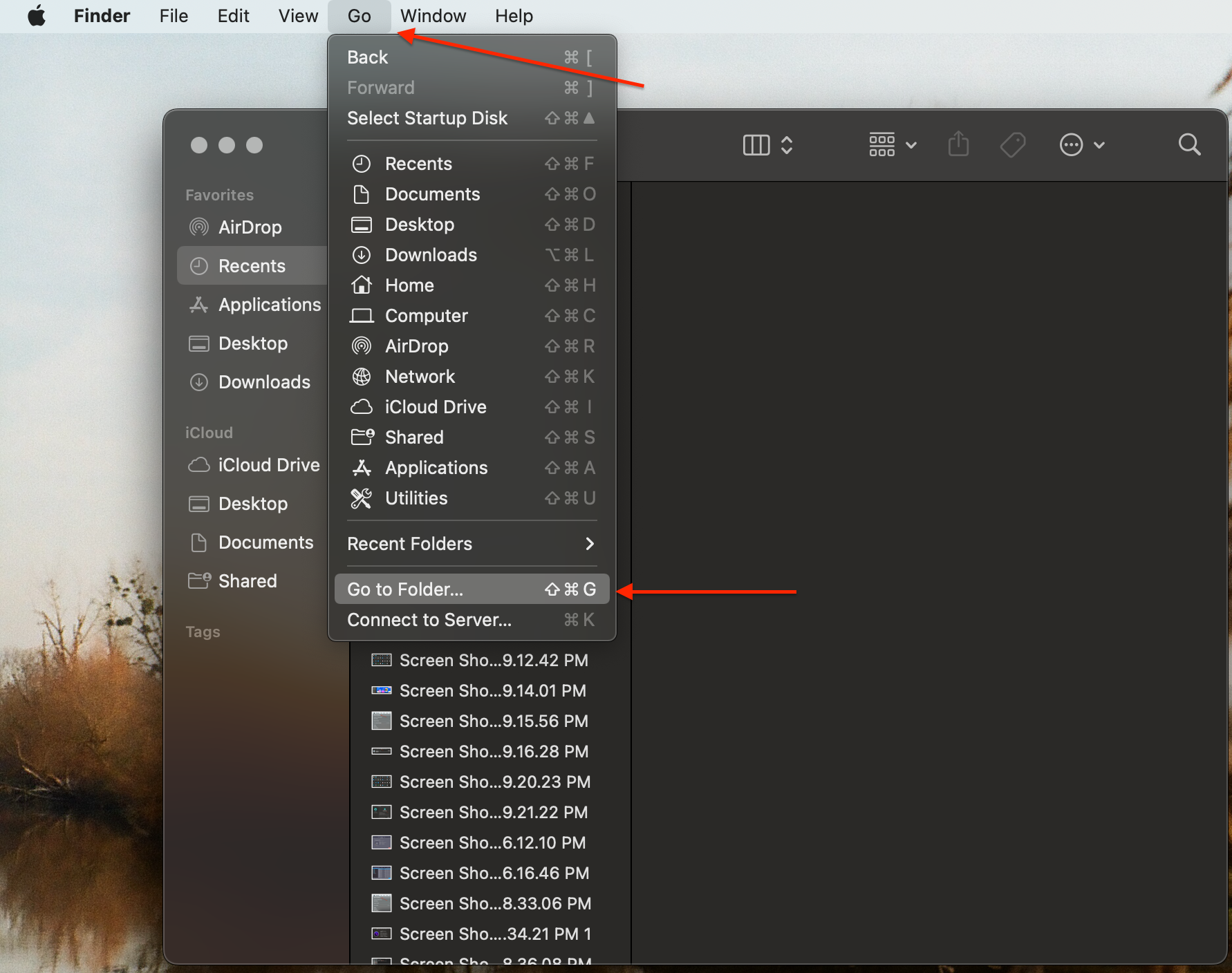Screen dimensions: 1232x973
Task: Click thumbnail icon of Screen Sho...9.12.42 PM
Action: (382, 660)
